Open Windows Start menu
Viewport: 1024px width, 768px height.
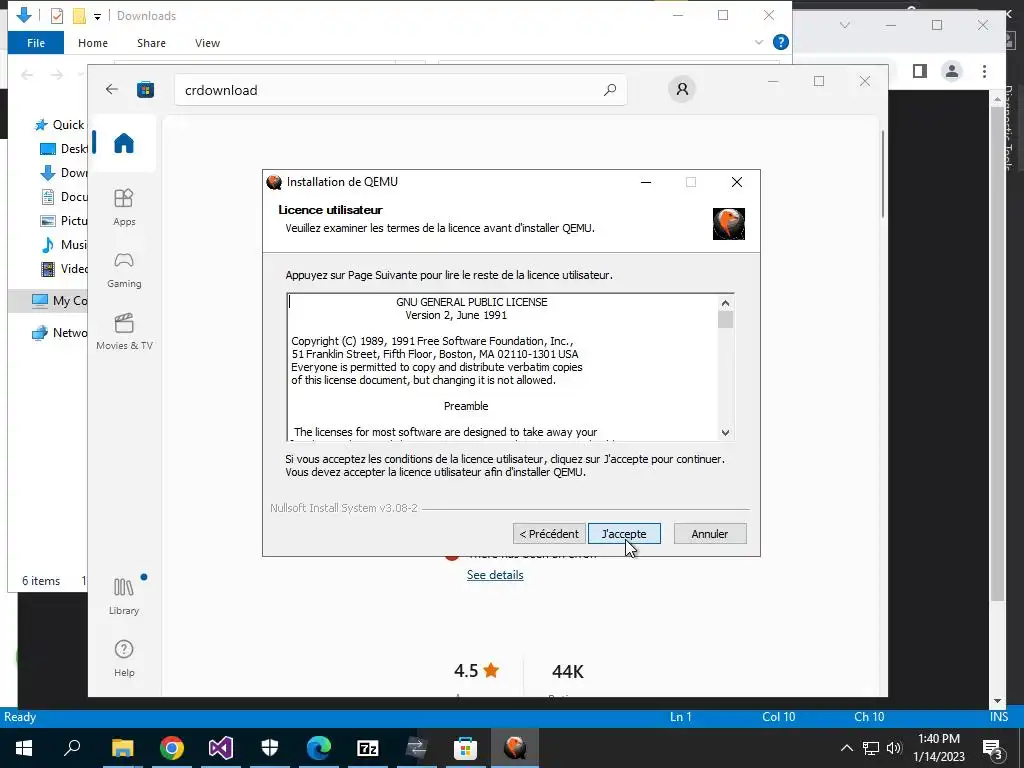click(x=24, y=748)
